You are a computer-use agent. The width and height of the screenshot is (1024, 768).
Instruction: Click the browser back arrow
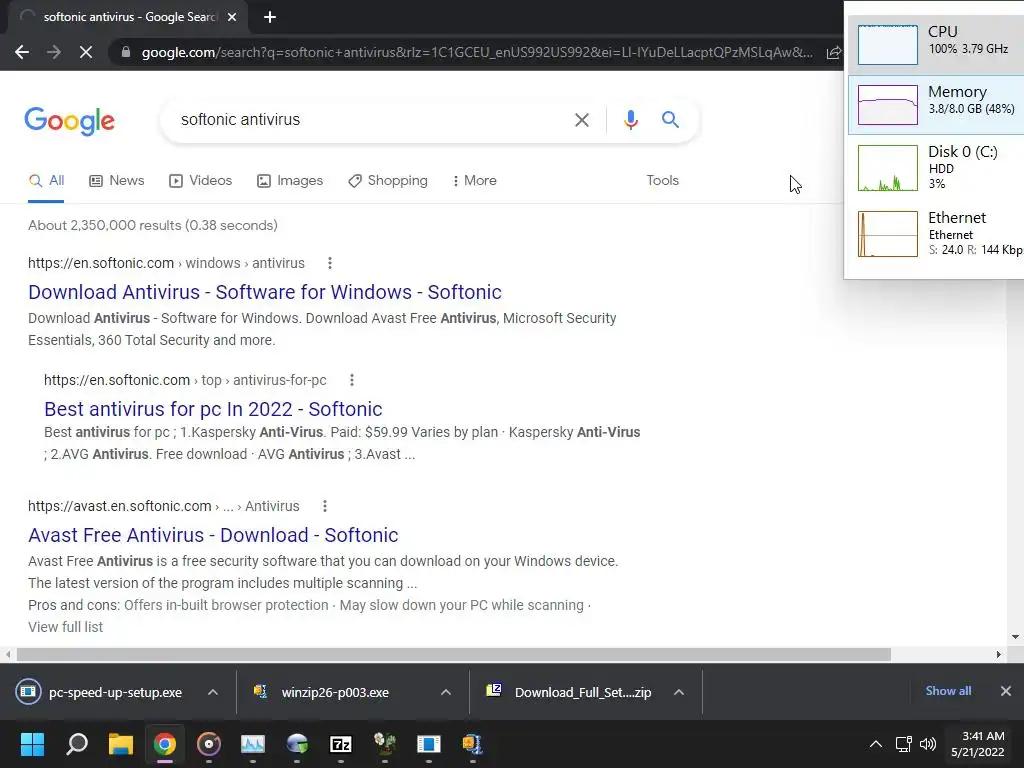click(22, 52)
